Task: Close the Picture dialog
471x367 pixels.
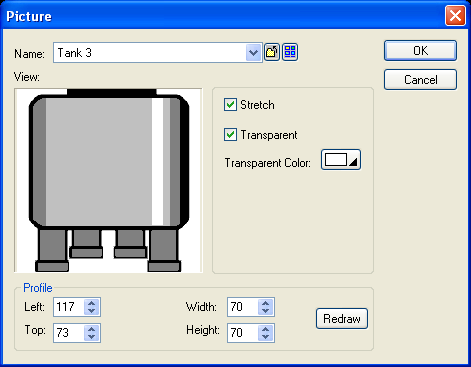Action: (x=455, y=16)
